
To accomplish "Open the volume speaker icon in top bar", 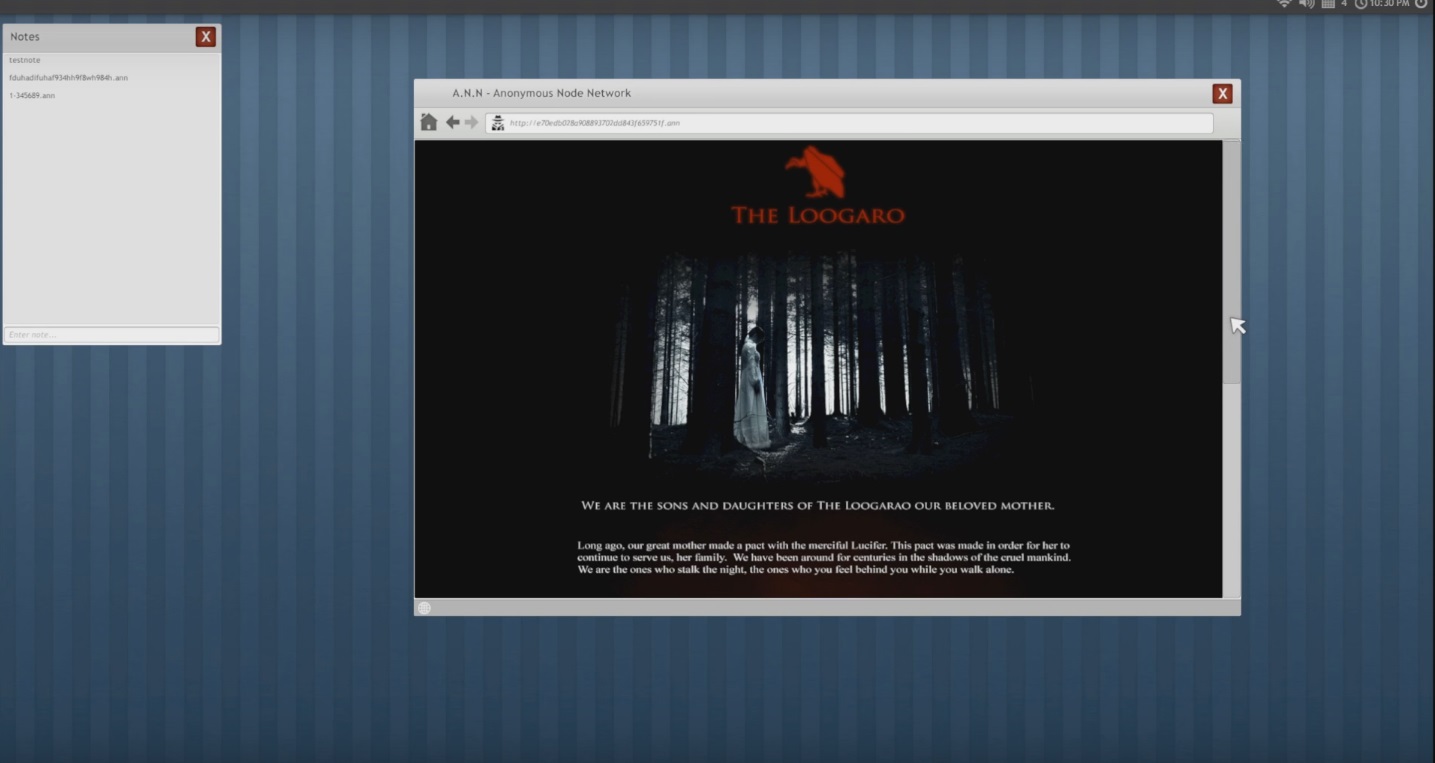I will coord(1306,4).
